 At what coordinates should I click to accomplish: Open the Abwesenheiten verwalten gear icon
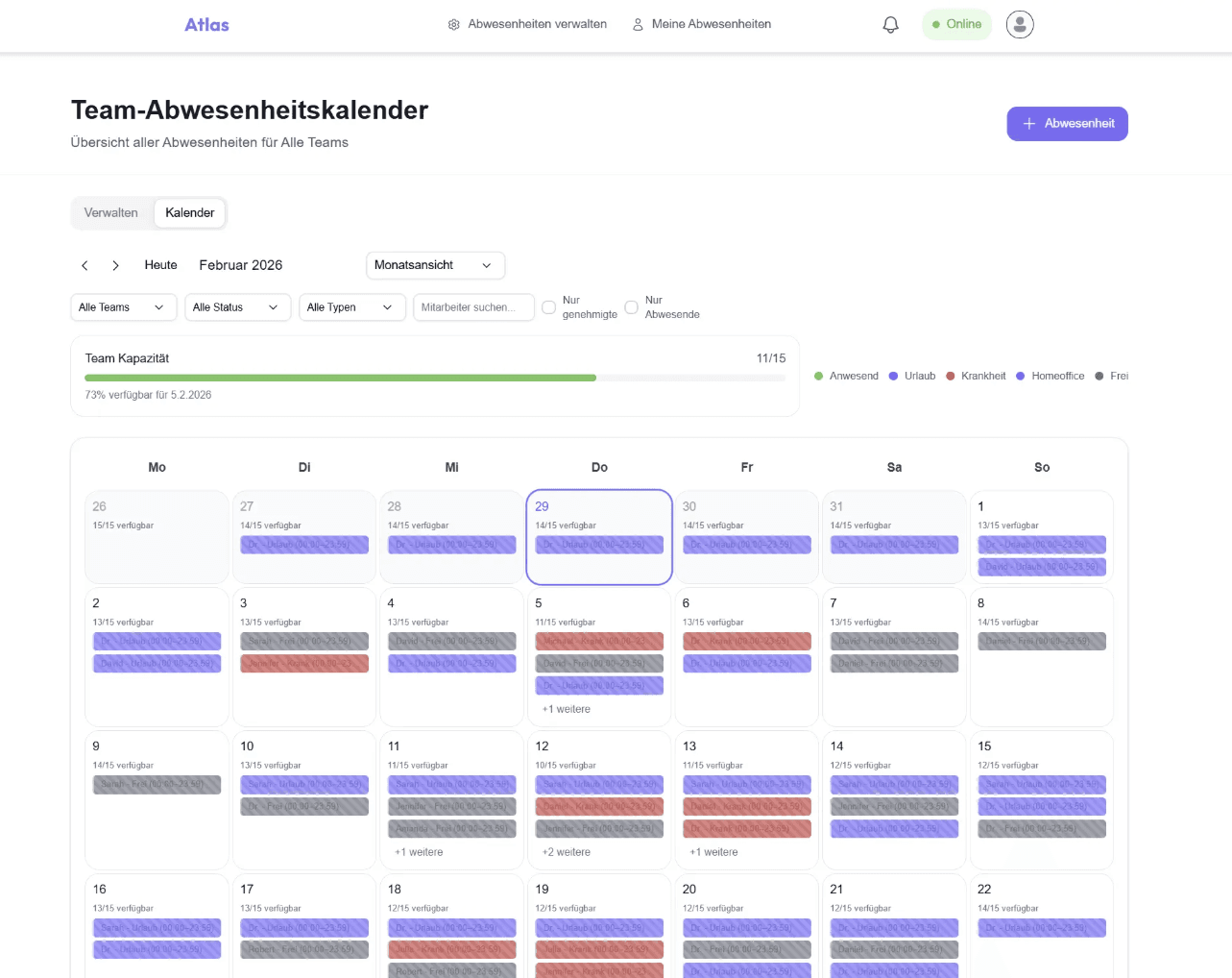(453, 24)
